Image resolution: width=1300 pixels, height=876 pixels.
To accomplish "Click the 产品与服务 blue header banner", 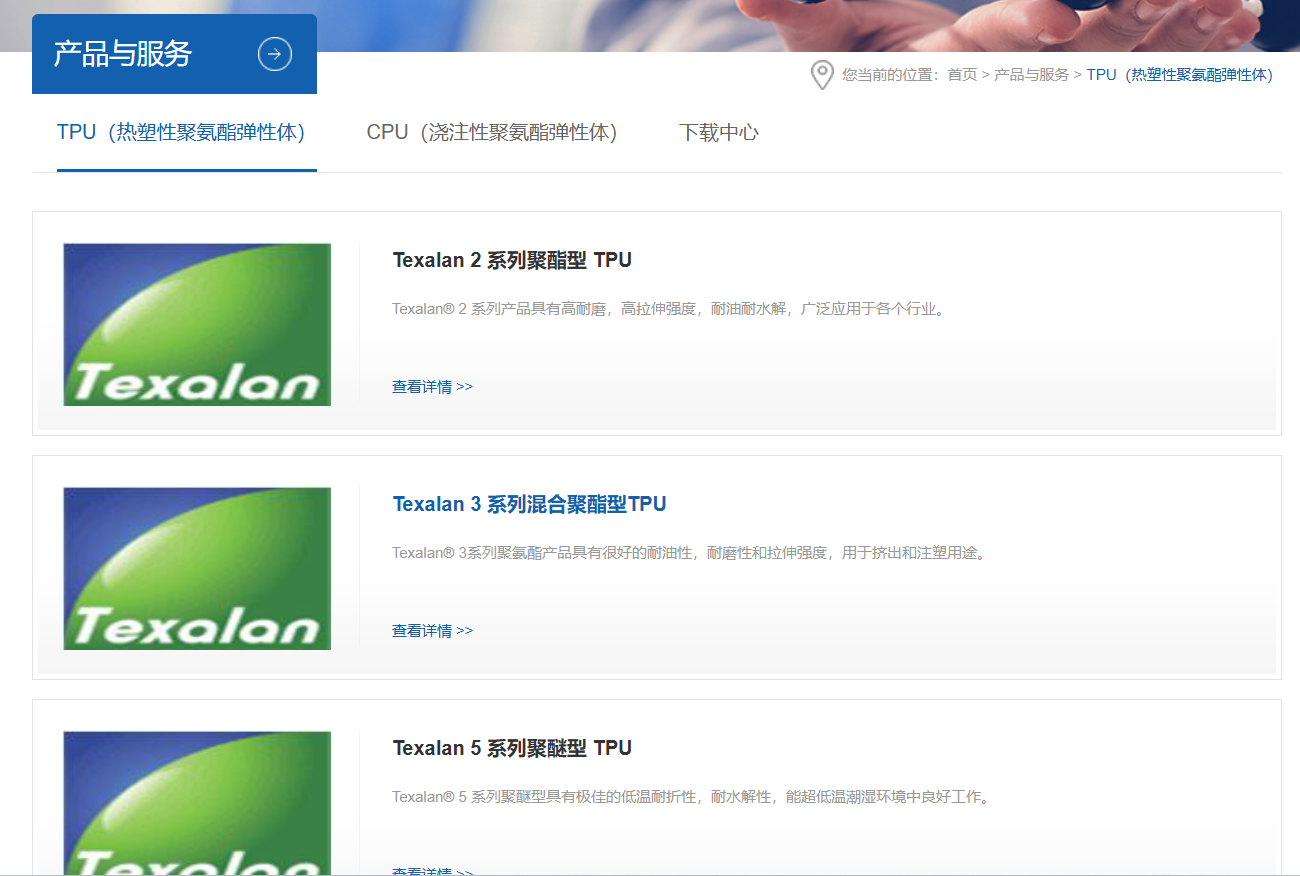I will (174, 54).
